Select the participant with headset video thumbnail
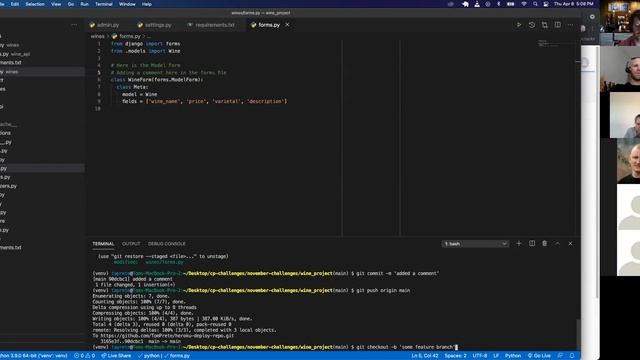The image size is (640, 360). pyautogui.click(x=620, y=69)
